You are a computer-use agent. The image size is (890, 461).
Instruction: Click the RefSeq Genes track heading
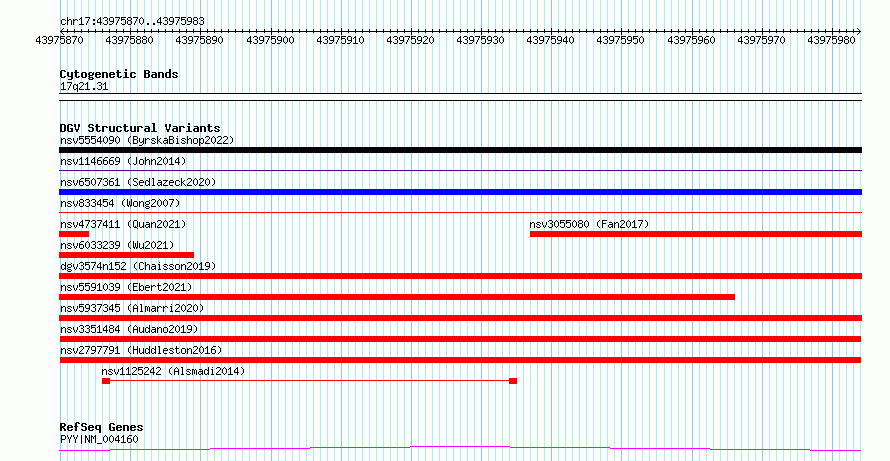[101, 427]
